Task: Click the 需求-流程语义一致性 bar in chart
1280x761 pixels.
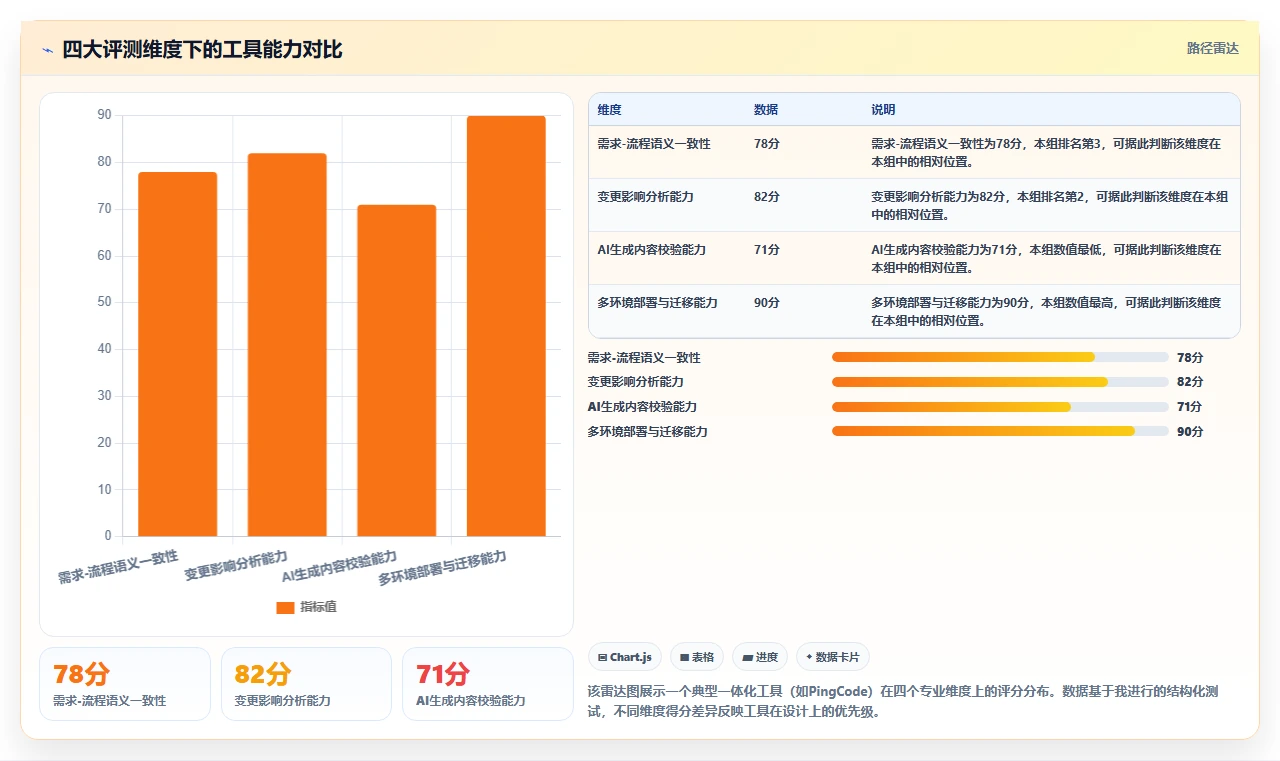Action: point(177,354)
